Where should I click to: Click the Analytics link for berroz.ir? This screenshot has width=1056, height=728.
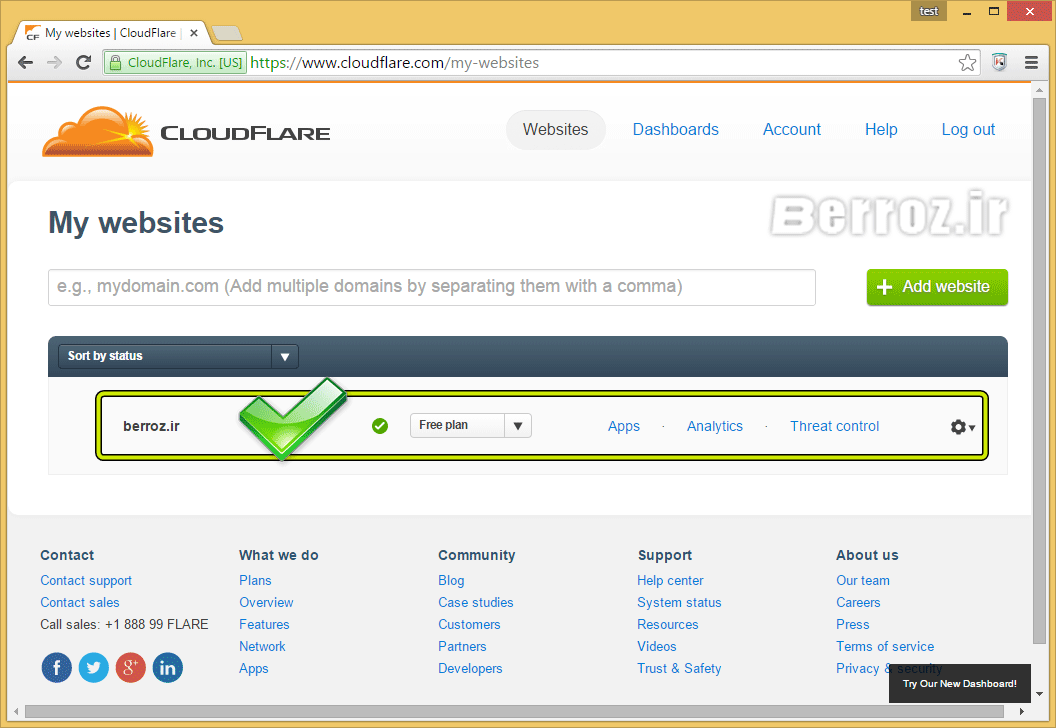[x=715, y=426]
